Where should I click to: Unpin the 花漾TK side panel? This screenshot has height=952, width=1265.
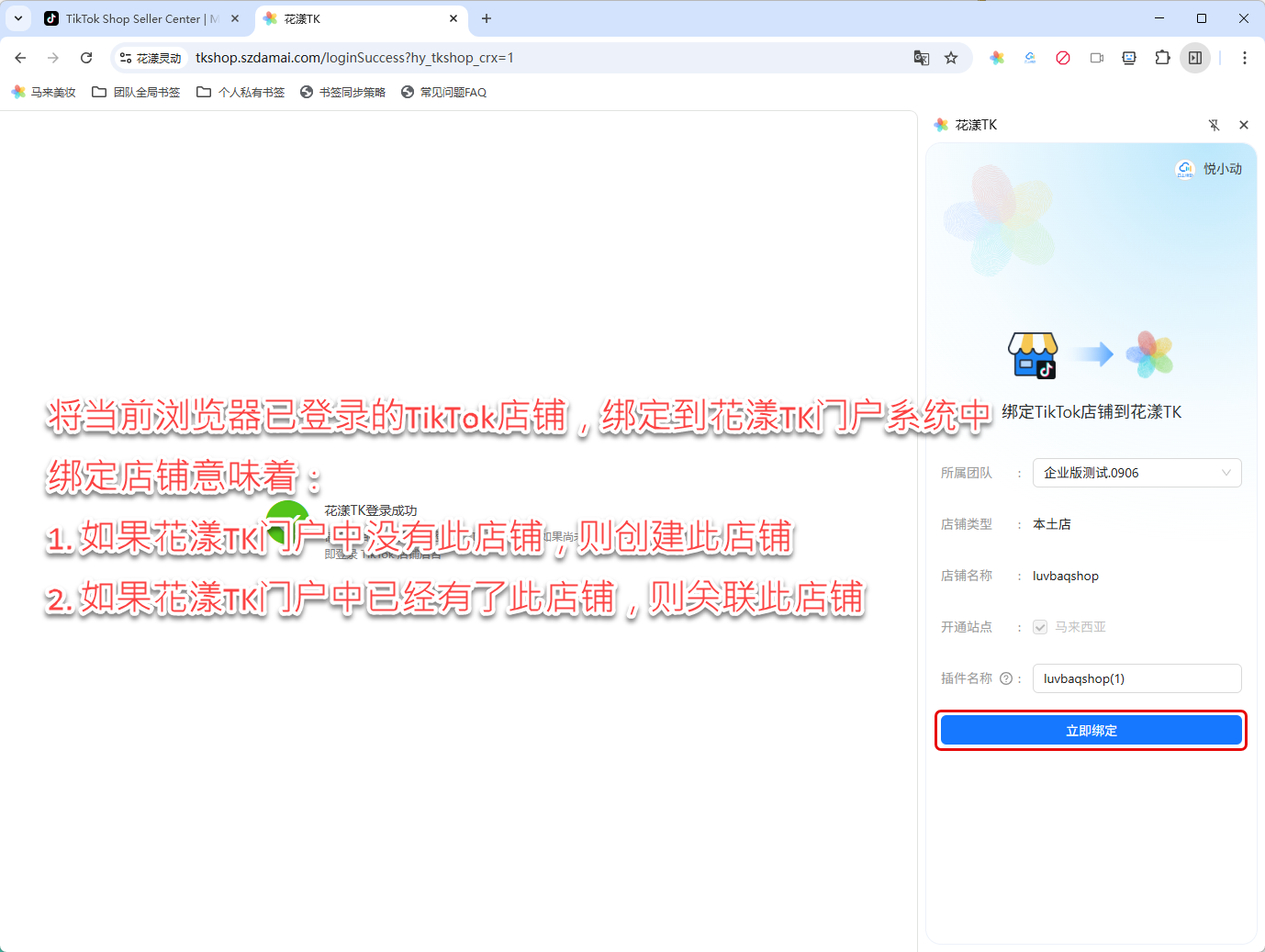tap(1214, 125)
